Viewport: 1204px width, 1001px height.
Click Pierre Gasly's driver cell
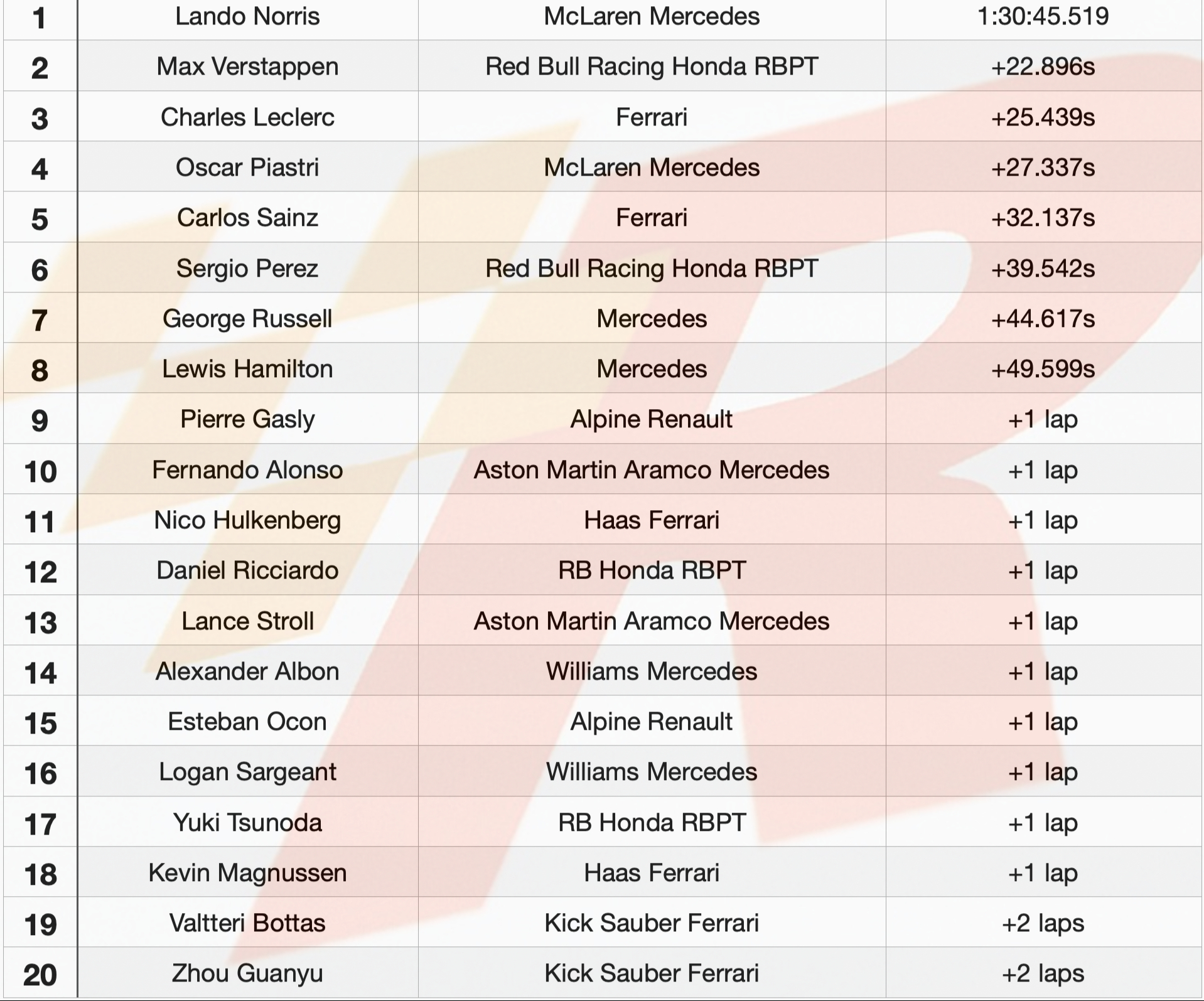[x=247, y=419]
